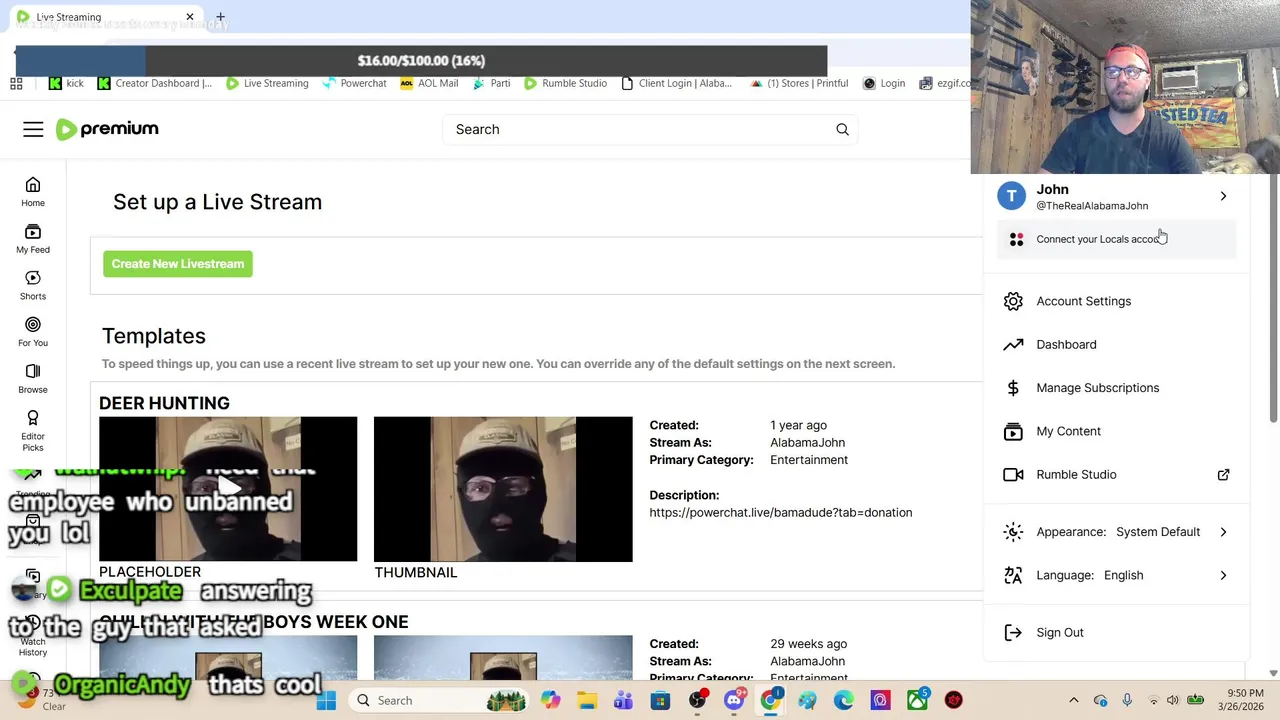
Task: Open the browser apps grid icon
Action: [16, 83]
